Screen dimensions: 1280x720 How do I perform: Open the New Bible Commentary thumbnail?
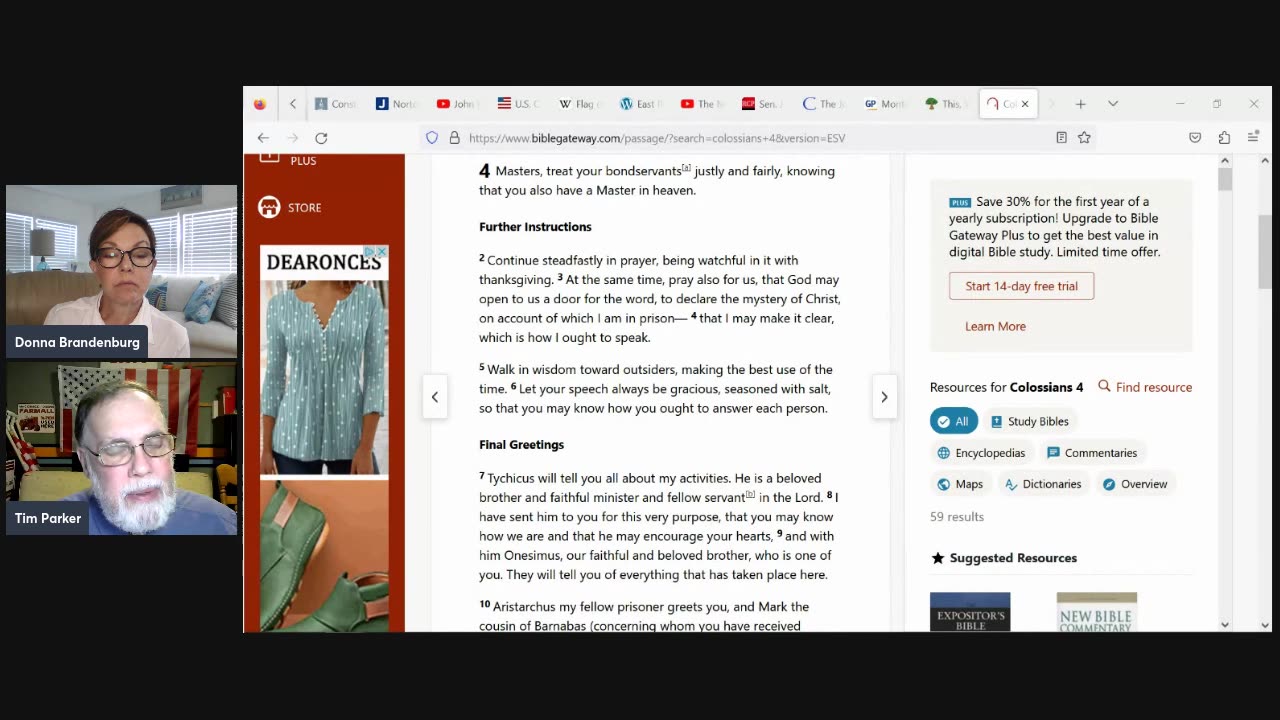(1097, 612)
